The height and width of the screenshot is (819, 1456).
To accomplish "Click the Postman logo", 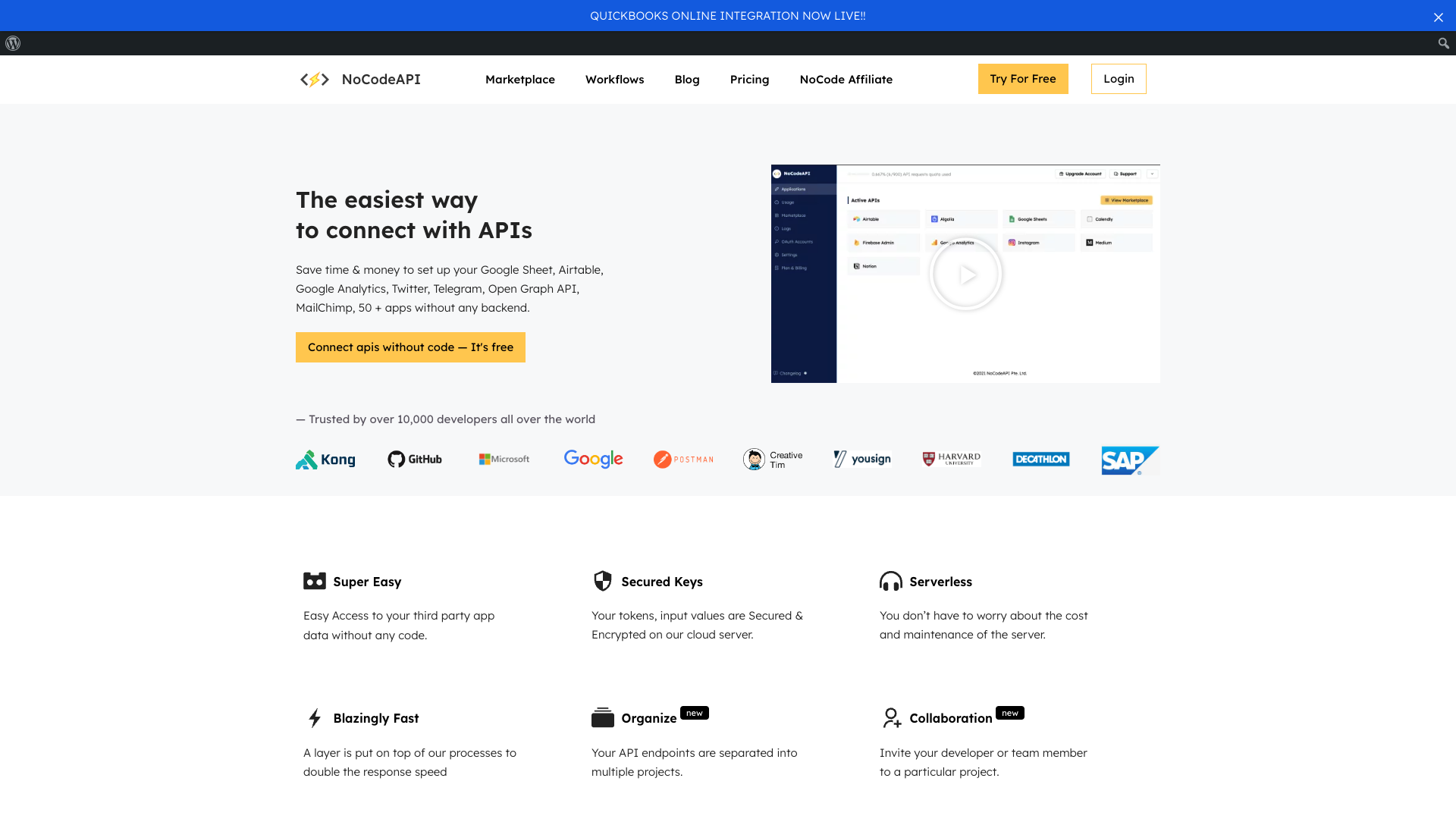I will tap(683, 460).
